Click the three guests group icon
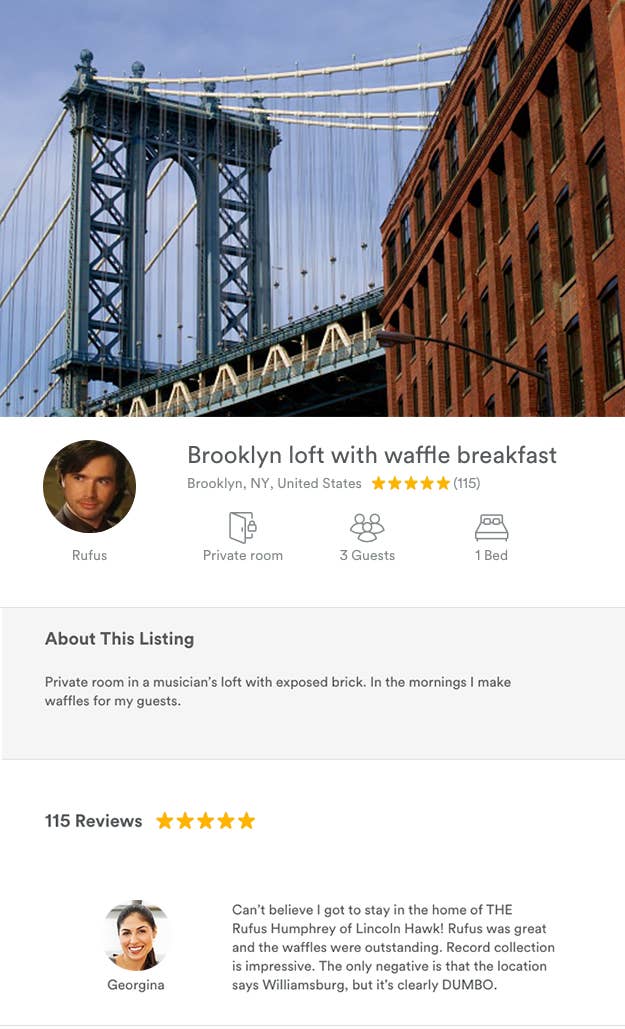This screenshot has width=625, height=1029. click(x=367, y=527)
